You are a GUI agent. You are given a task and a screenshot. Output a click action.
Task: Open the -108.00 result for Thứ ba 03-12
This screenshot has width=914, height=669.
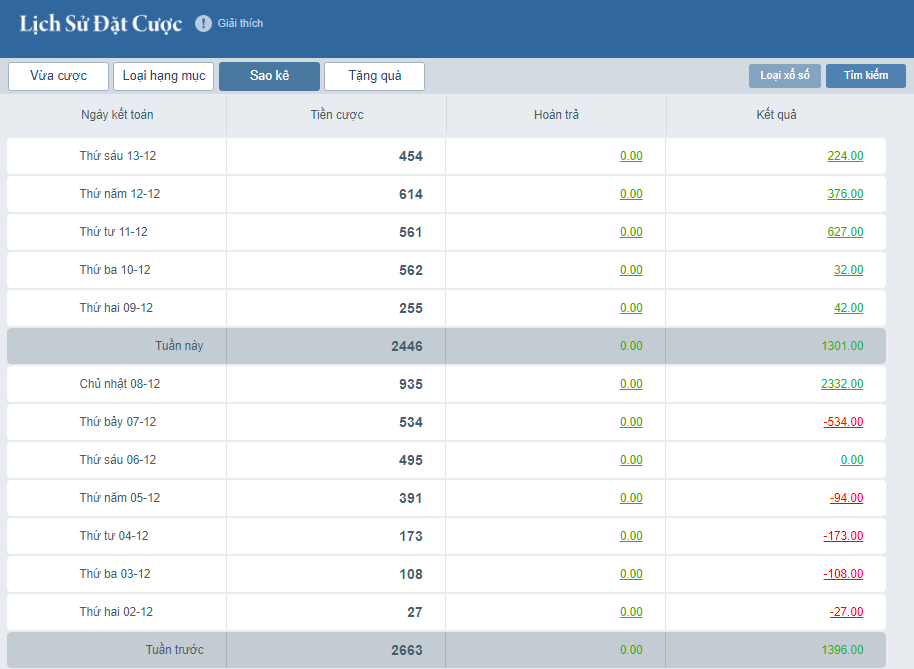(x=843, y=574)
